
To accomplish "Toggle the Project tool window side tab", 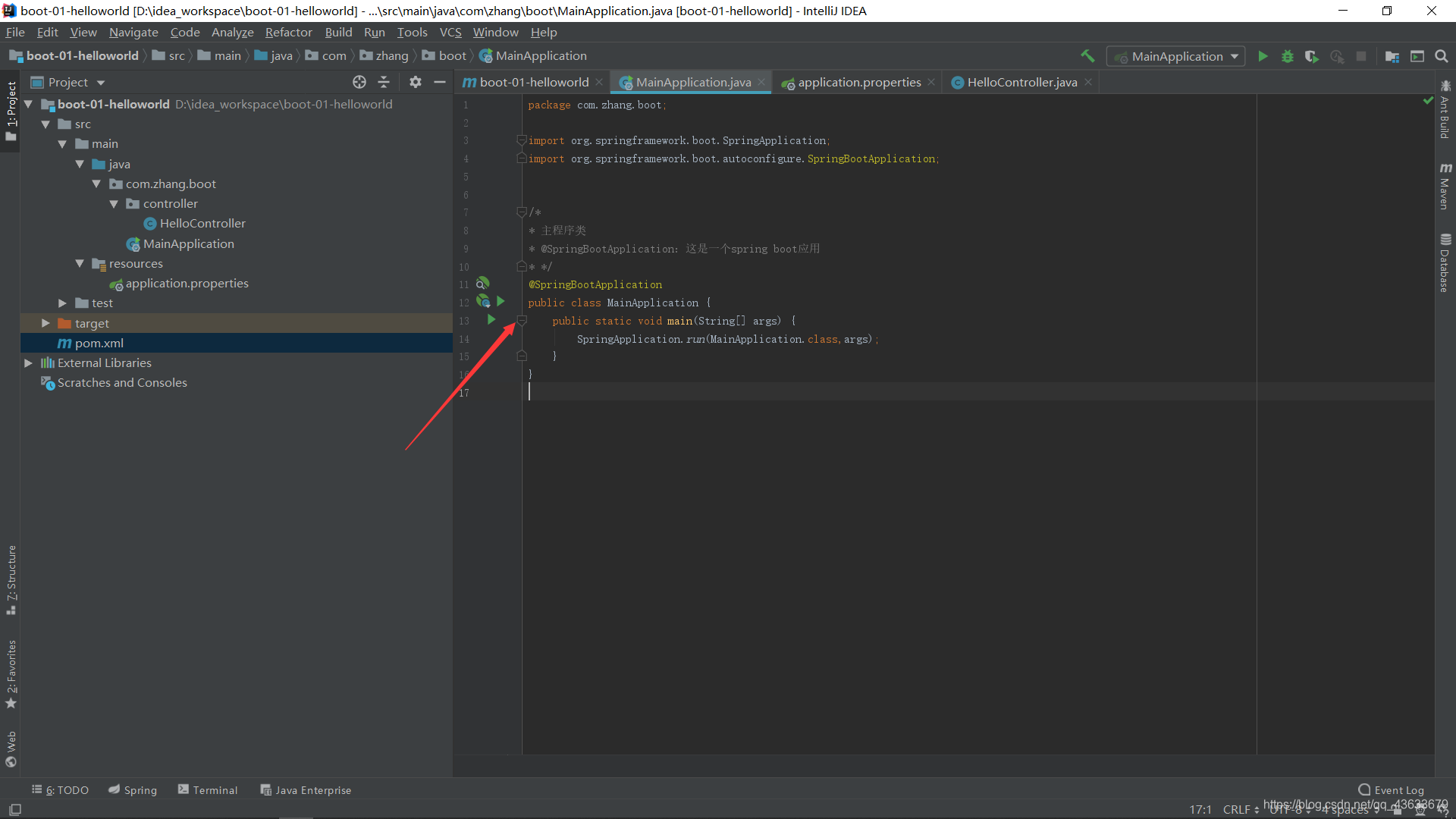I will tap(11, 111).
